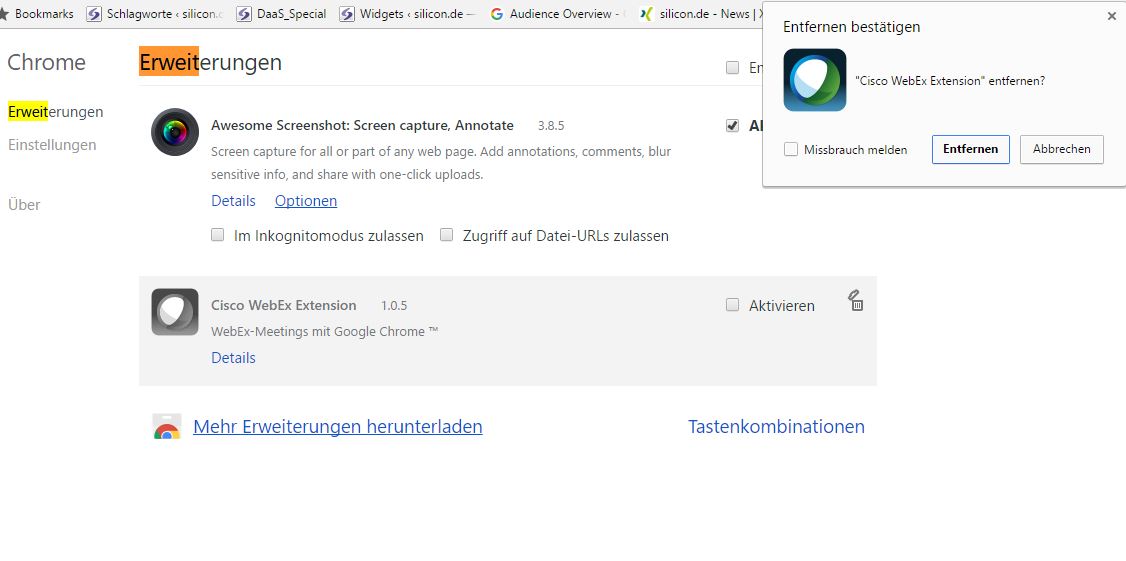The height and width of the screenshot is (561, 1126).
Task: Close the Entfernen bestätigen dialog with X
Action: click(x=1112, y=17)
